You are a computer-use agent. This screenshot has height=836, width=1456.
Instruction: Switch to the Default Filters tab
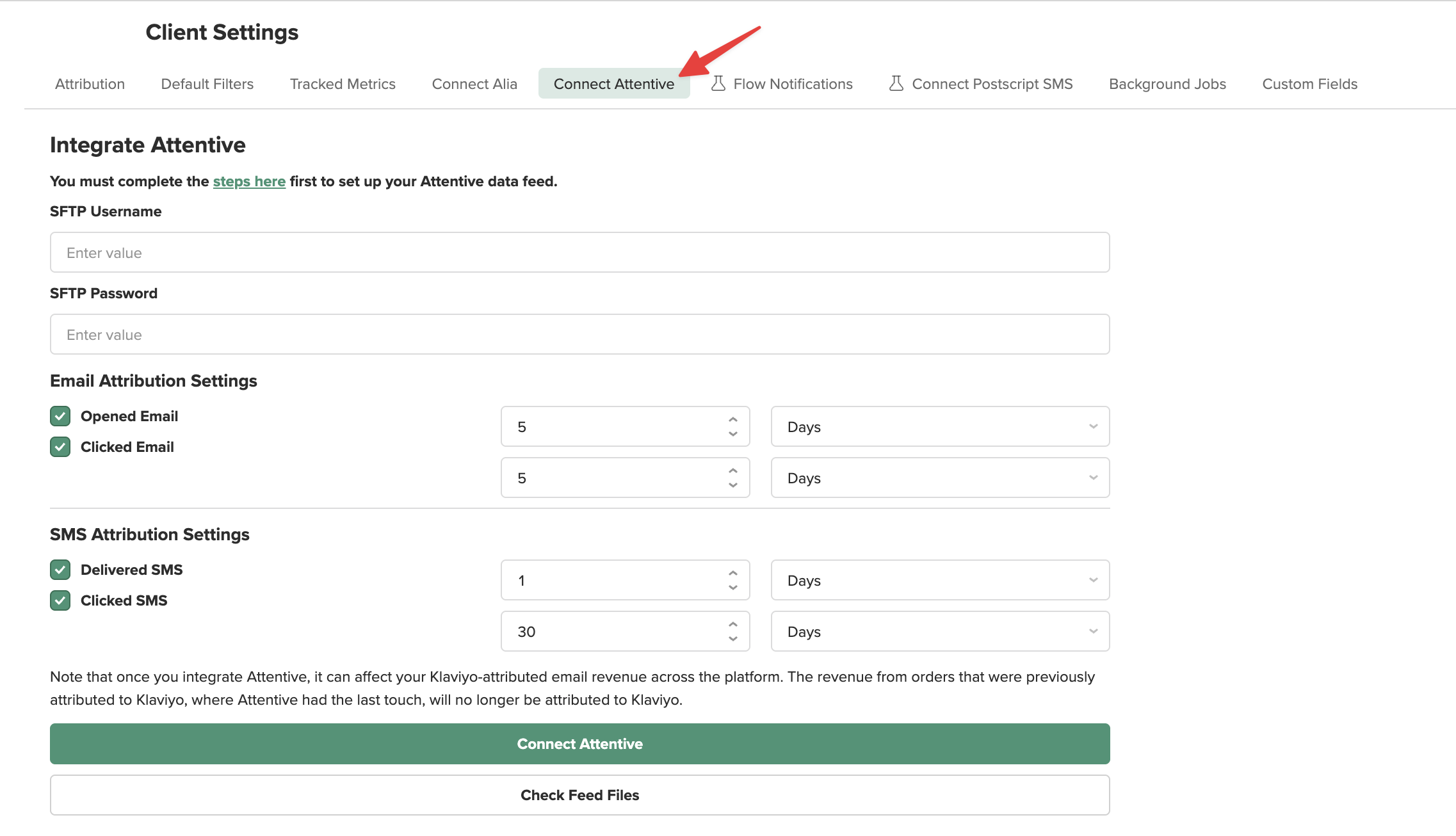click(207, 84)
